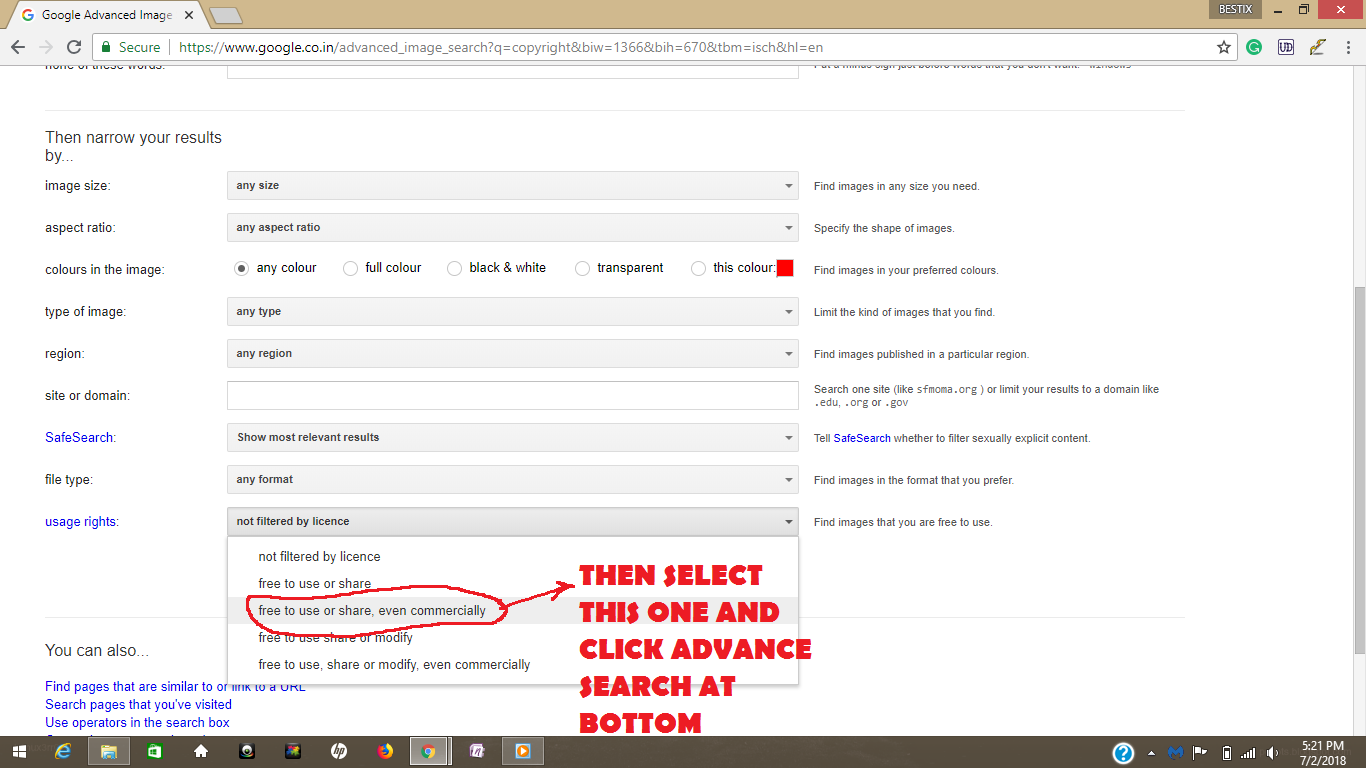The width and height of the screenshot is (1366, 768).
Task: Open the volume speaker icon
Action: pos(1272,753)
